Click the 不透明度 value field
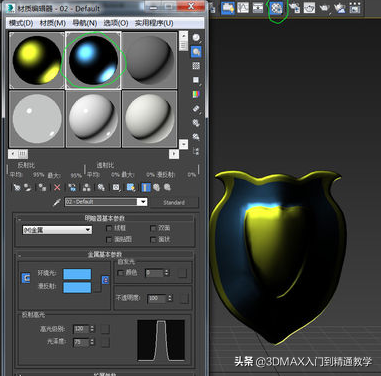The height and width of the screenshot is (376, 381). click(x=157, y=298)
